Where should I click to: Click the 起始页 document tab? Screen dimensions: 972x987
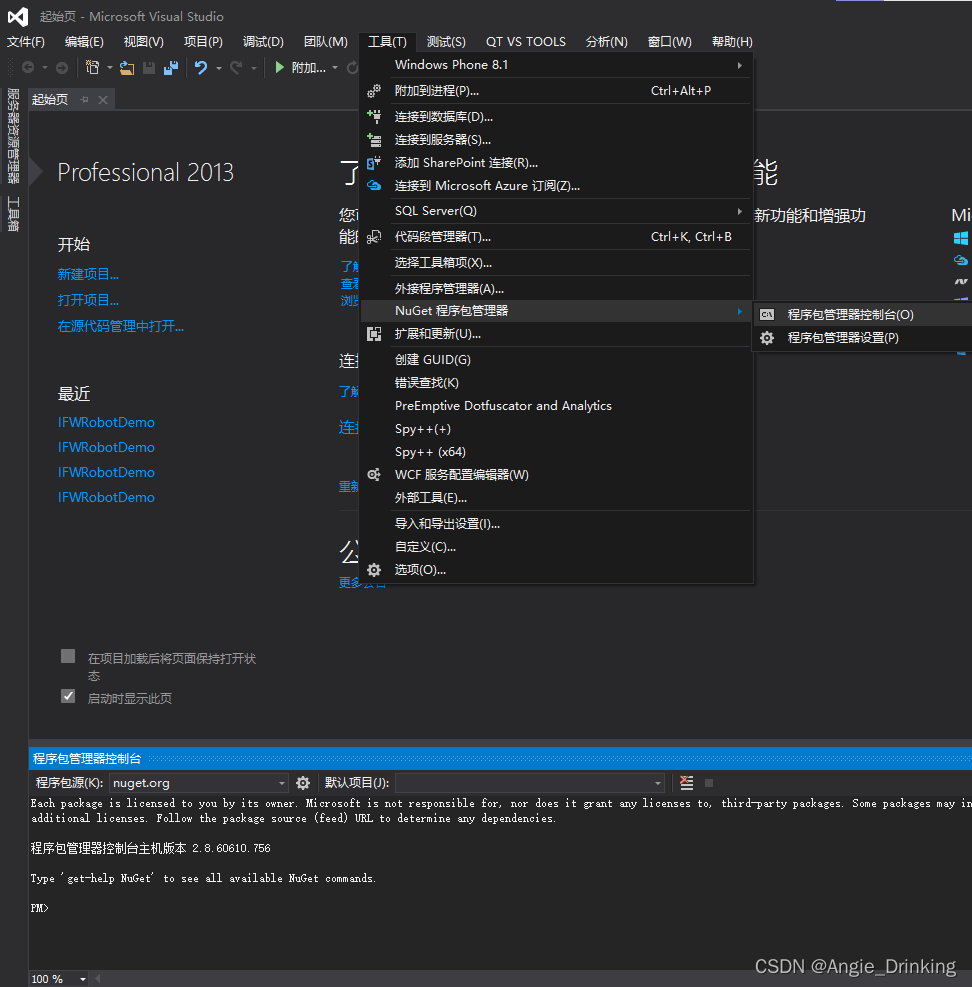pos(50,99)
